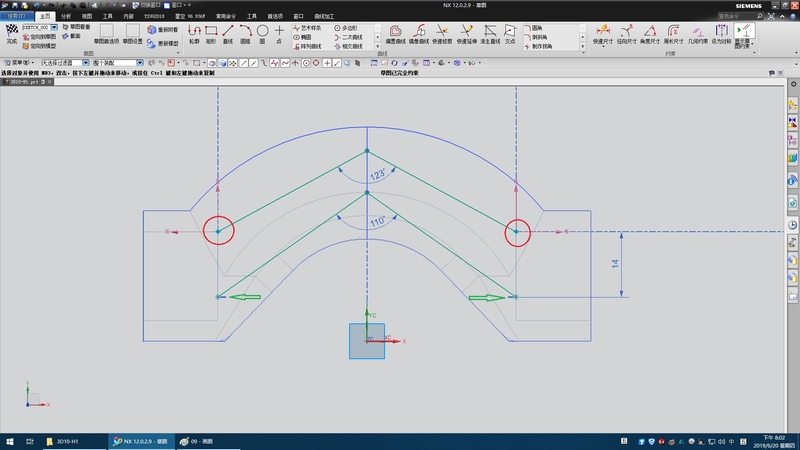
Task: Open the View (视图) ribbon tab
Action: [86, 17]
